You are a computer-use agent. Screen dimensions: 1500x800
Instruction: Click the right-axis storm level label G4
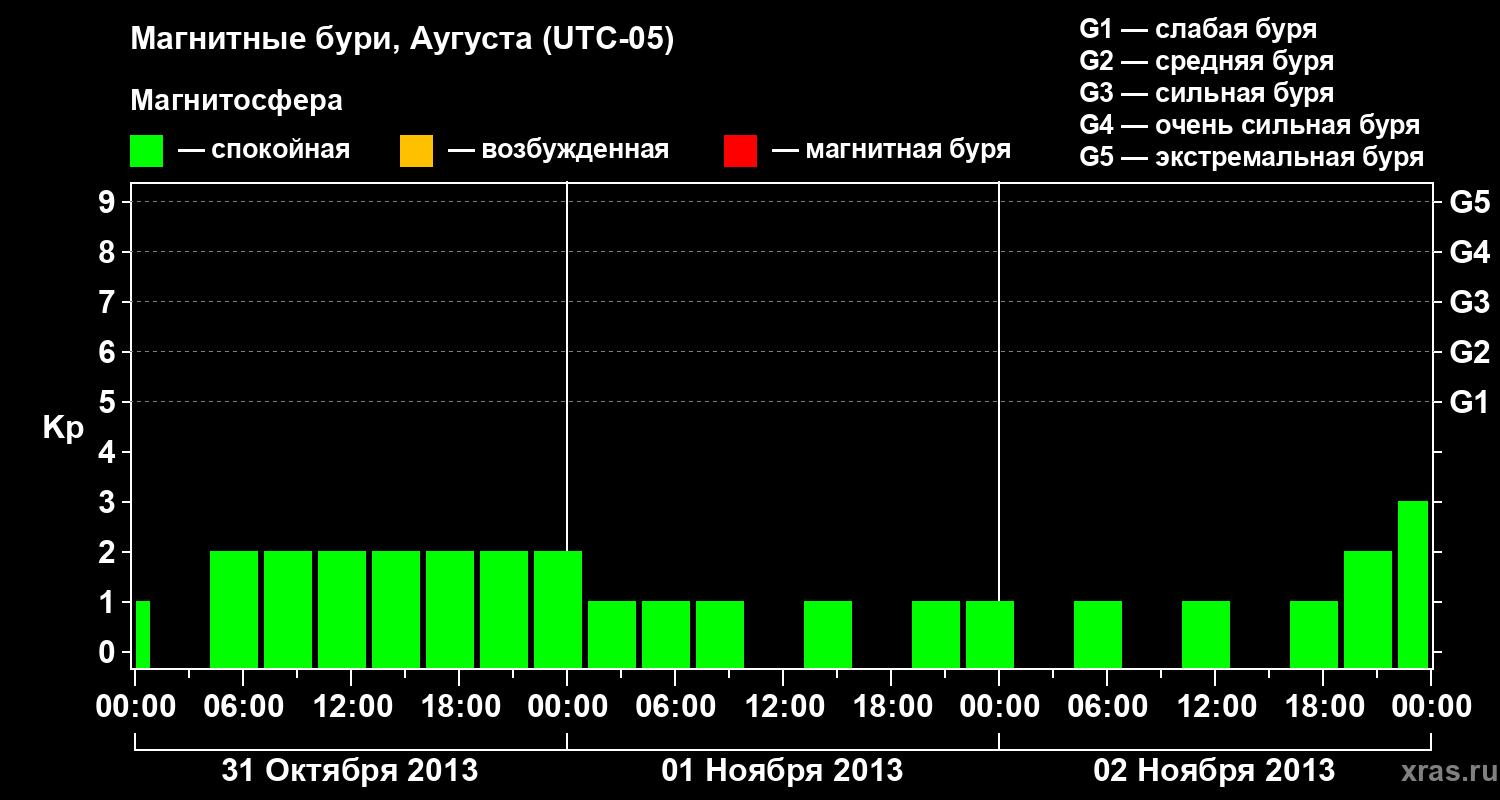click(x=1469, y=253)
